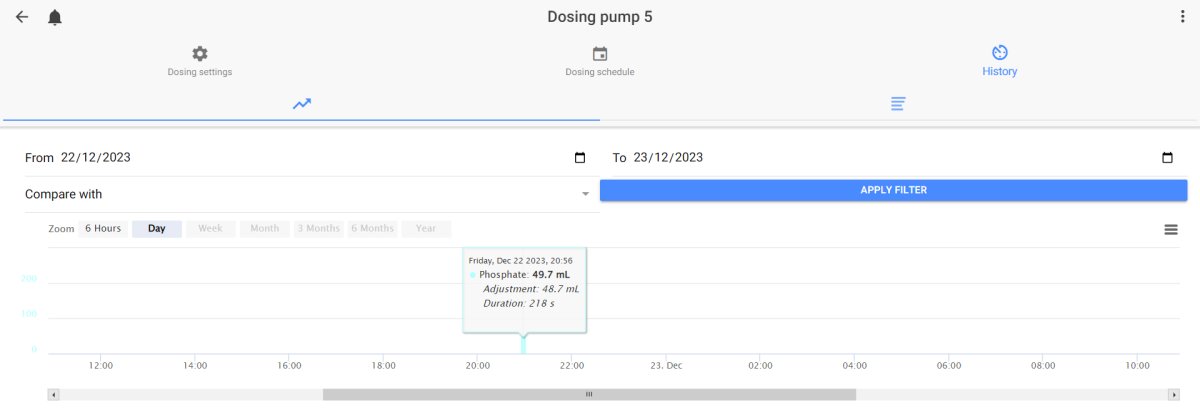The width and height of the screenshot is (1200, 413).
Task: Click the chart scrollbar right arrow
Action: click(x=1174, y=395)
